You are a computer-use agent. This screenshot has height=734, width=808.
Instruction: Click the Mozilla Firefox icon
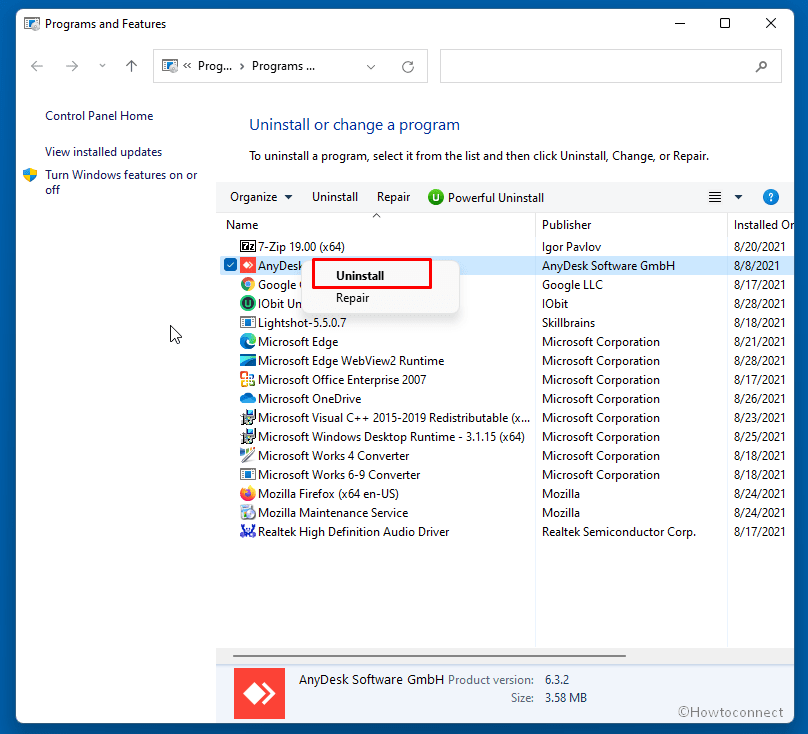[x=248, y=494]
